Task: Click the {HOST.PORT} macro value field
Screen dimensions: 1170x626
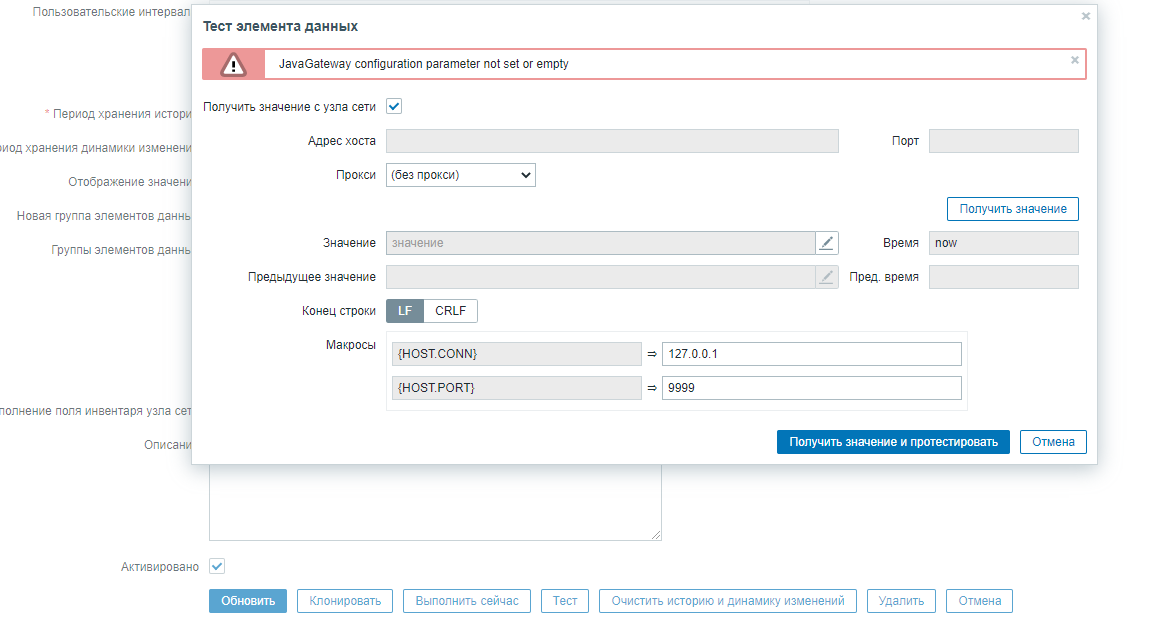Action: coord(811,388)
